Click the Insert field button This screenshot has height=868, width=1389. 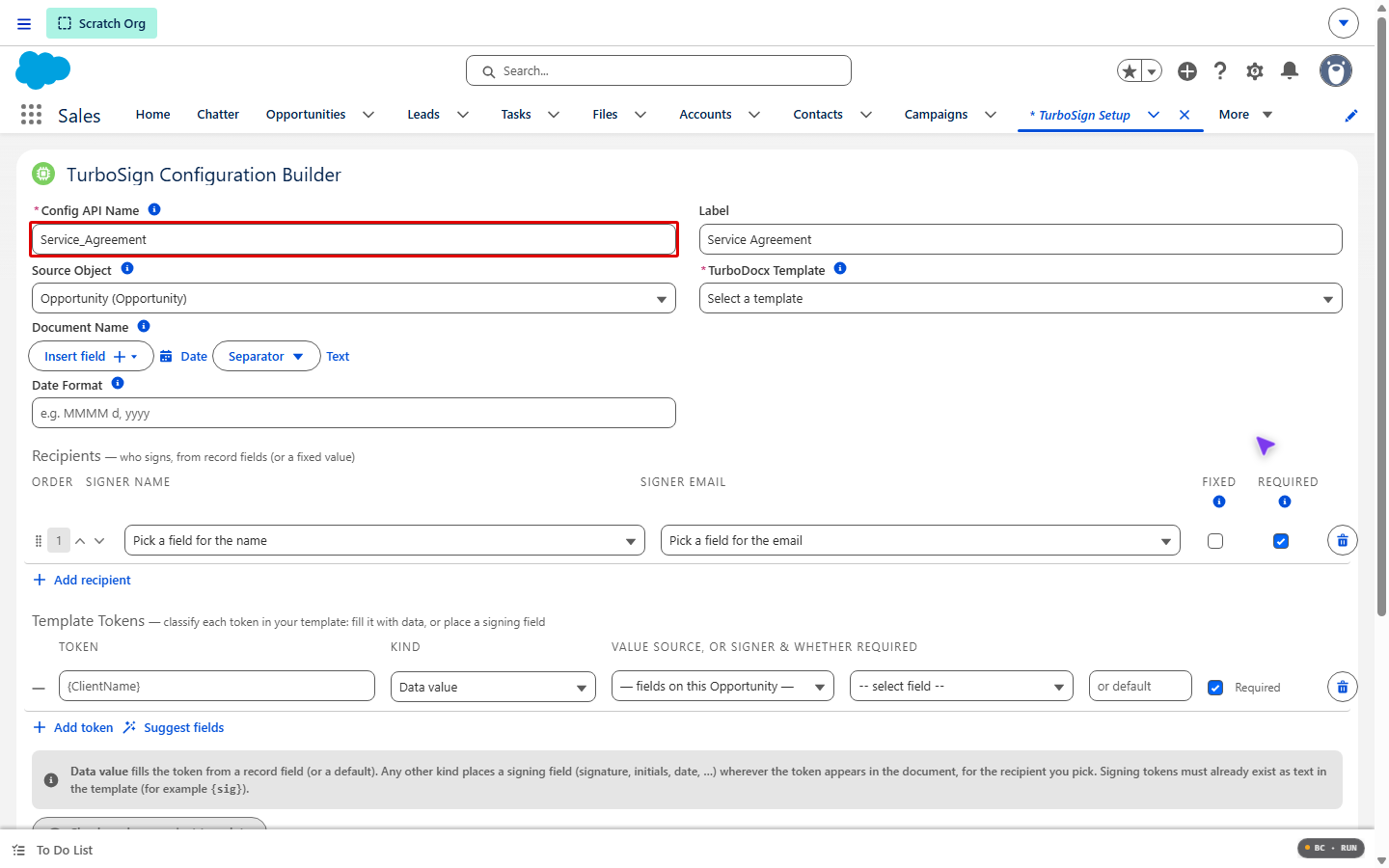pos(92,356)
